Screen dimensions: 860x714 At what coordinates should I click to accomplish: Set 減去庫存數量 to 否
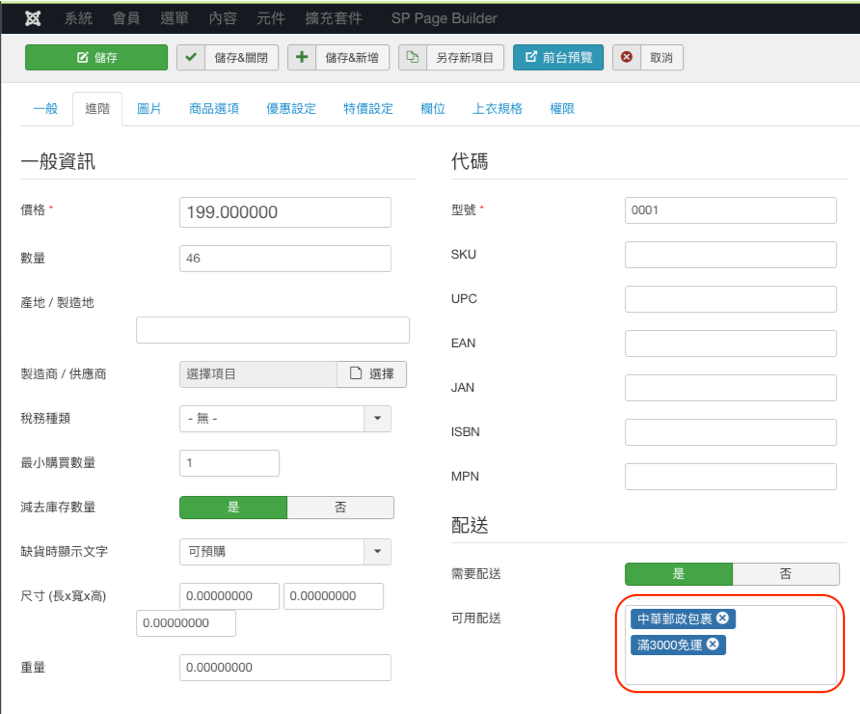(x=340, y=507)
